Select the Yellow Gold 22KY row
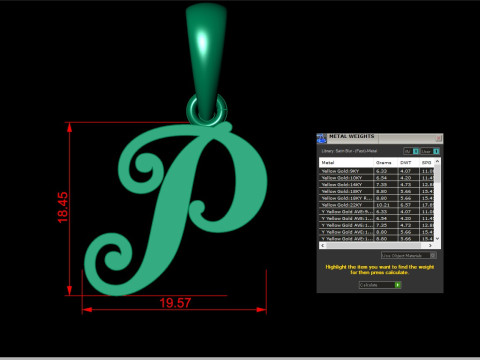 [x=377, y=205]
